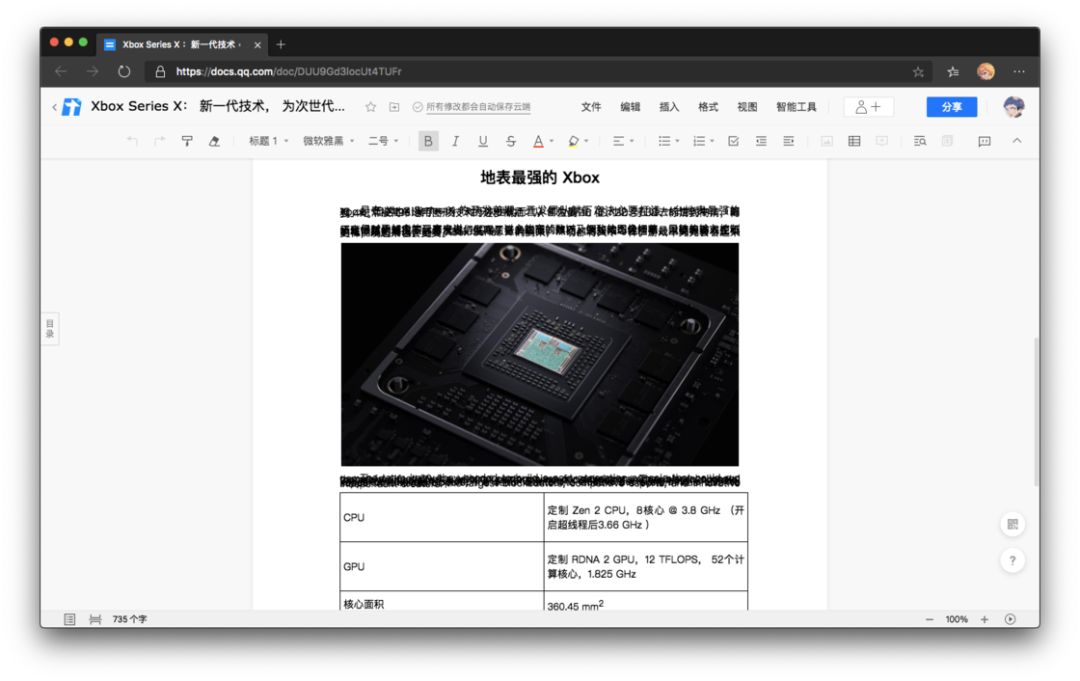
Task: Star the document as favorite
Action: [x=371, y=107]
